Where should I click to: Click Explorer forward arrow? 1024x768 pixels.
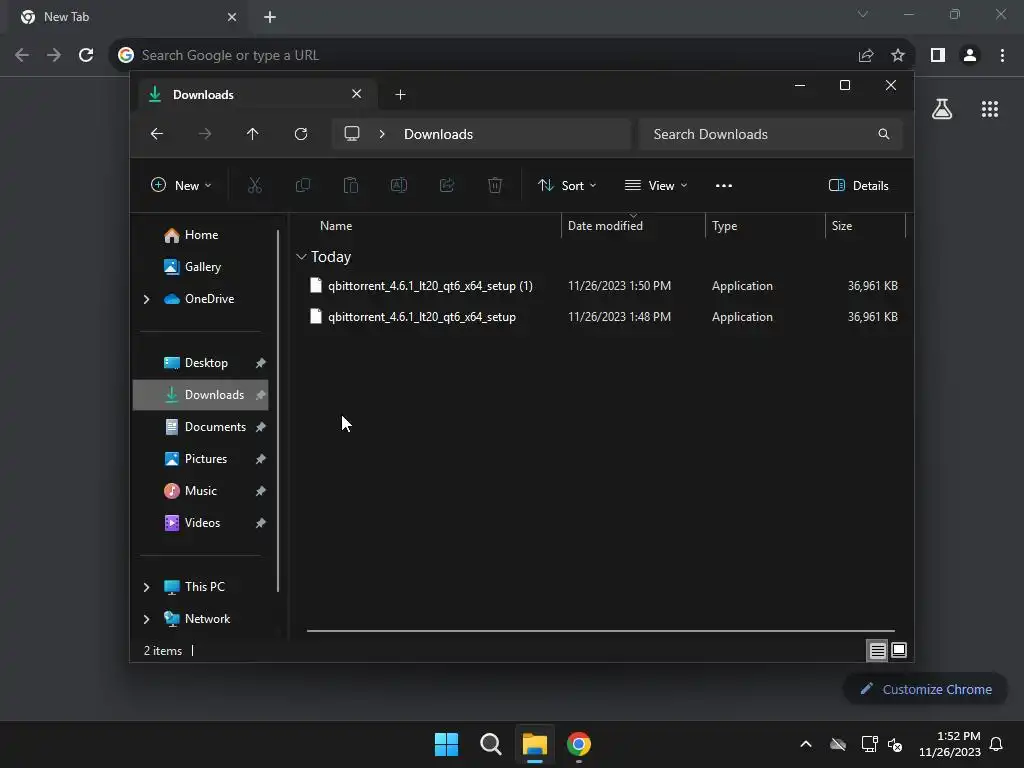coord(205,134)
